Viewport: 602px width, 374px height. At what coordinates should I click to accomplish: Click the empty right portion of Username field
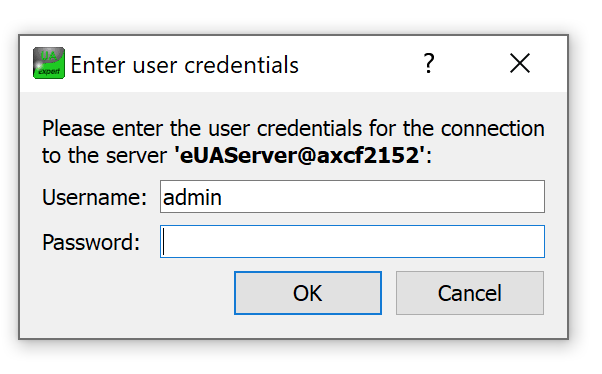[384, 197]
